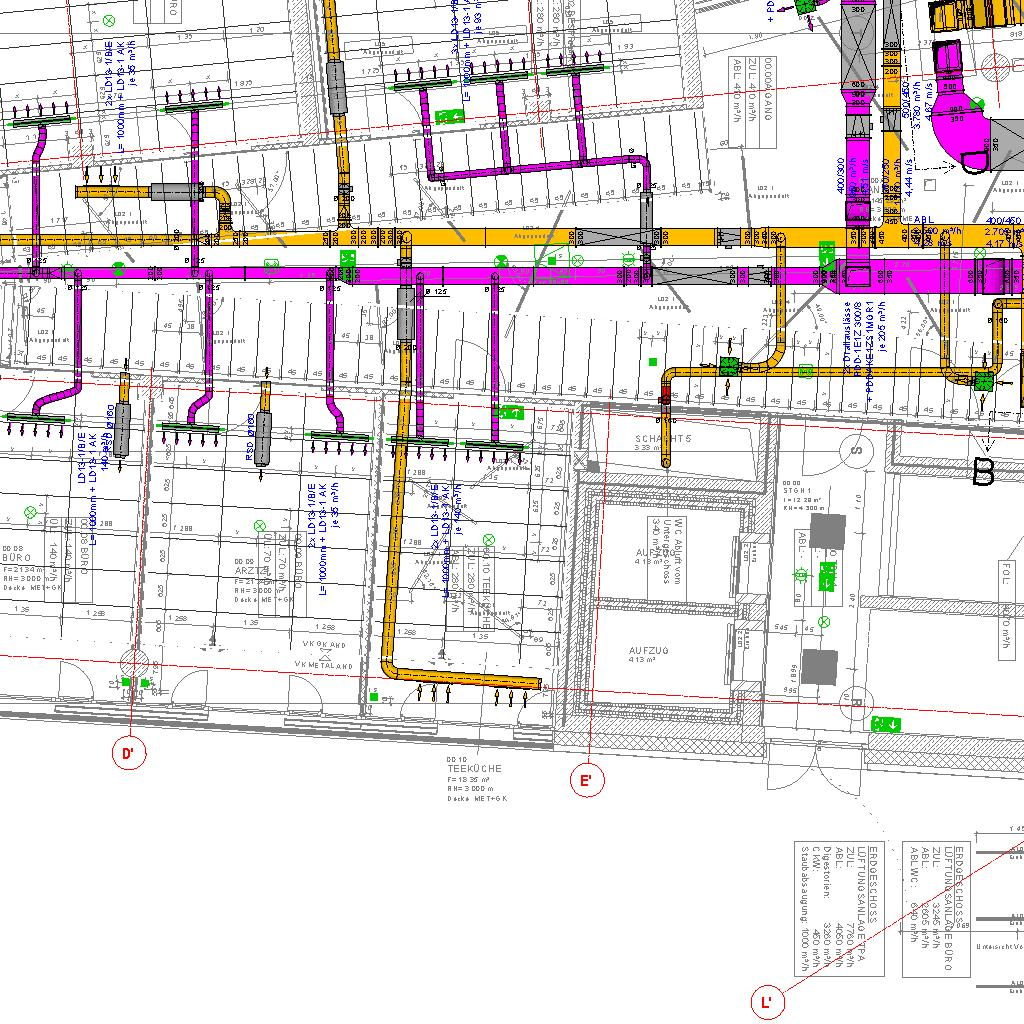Click the AUFZUG 4.13 m² room label
The height and width of the screenshot is (1024, 1024).
click(649, 655)
